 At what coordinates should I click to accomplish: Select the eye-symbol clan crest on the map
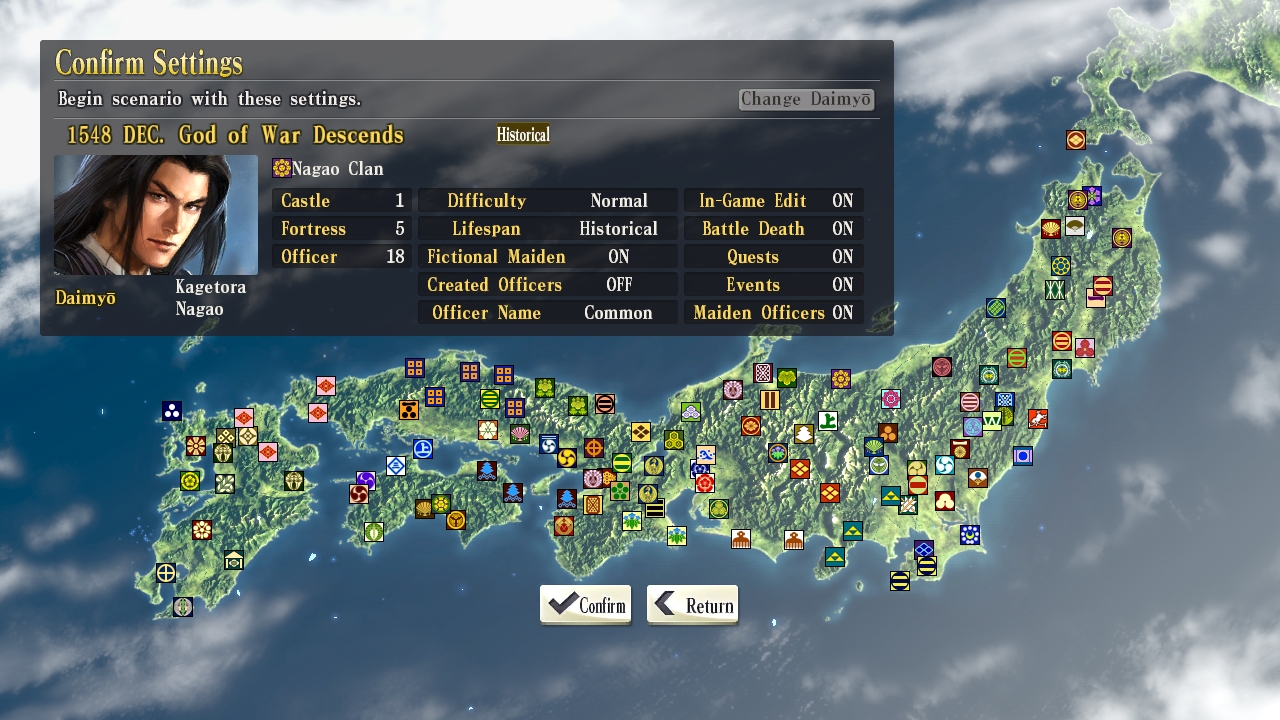click(976, 475)
